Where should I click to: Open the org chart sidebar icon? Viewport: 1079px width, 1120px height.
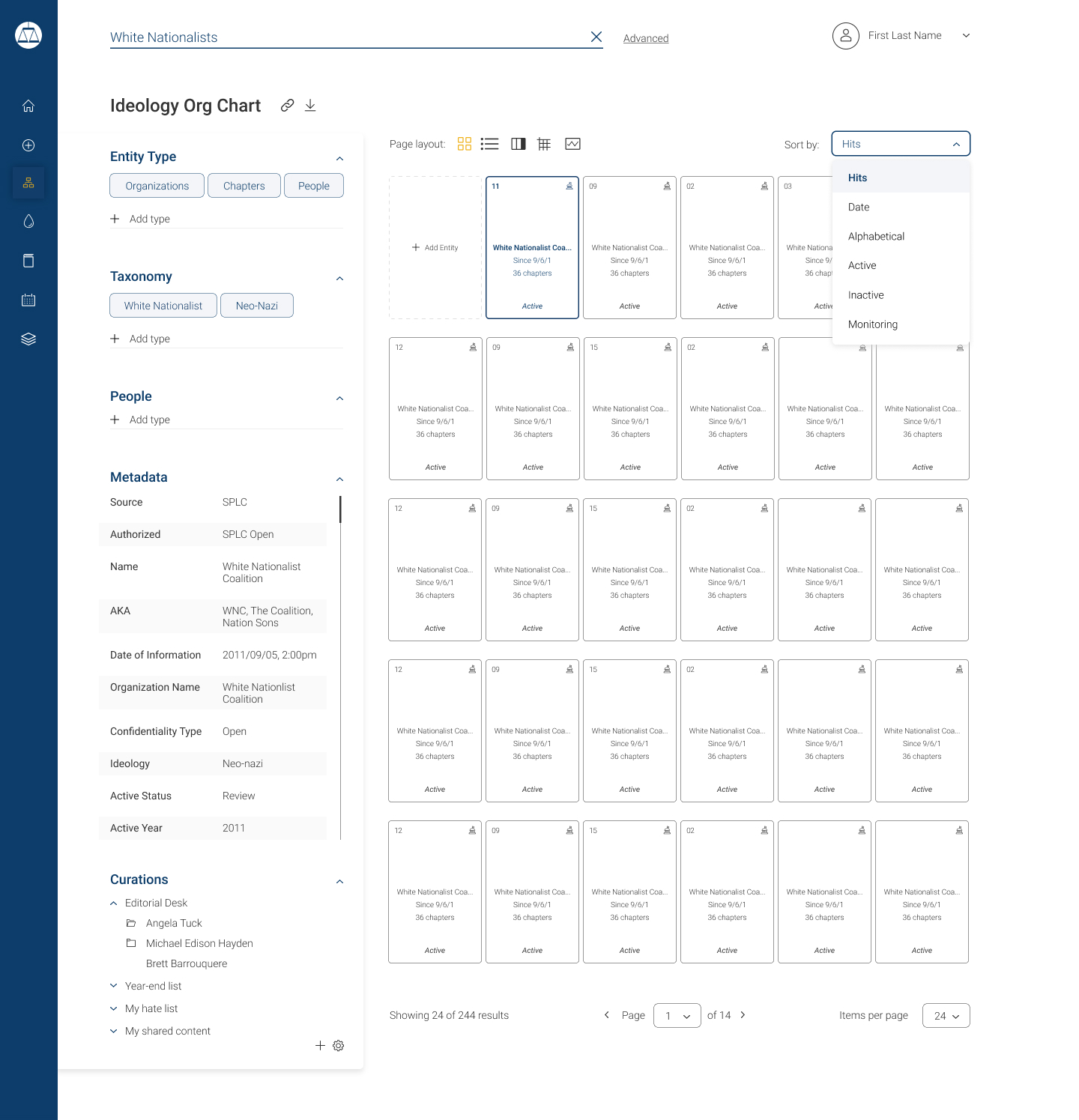[x=28, y=183]
